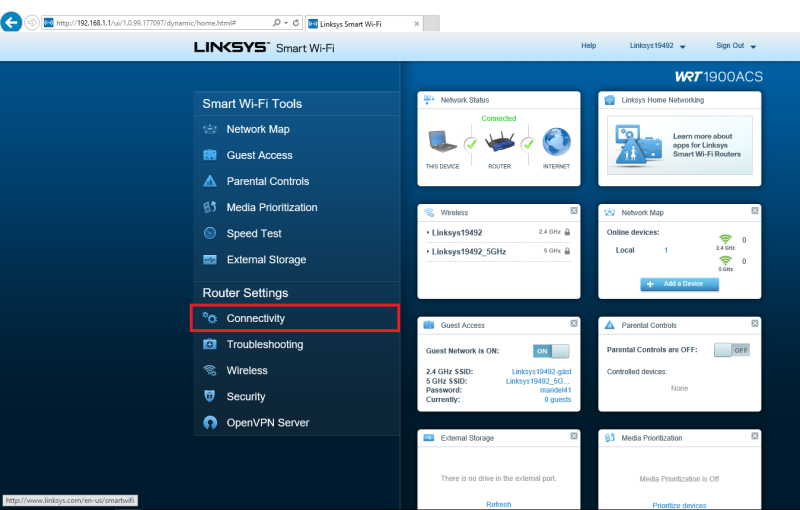Close the Linksys Smart Wi-Fi browser tab
The height and width of the screenshot is (510, 800).
pyautogui.click(x=417, y=23)
